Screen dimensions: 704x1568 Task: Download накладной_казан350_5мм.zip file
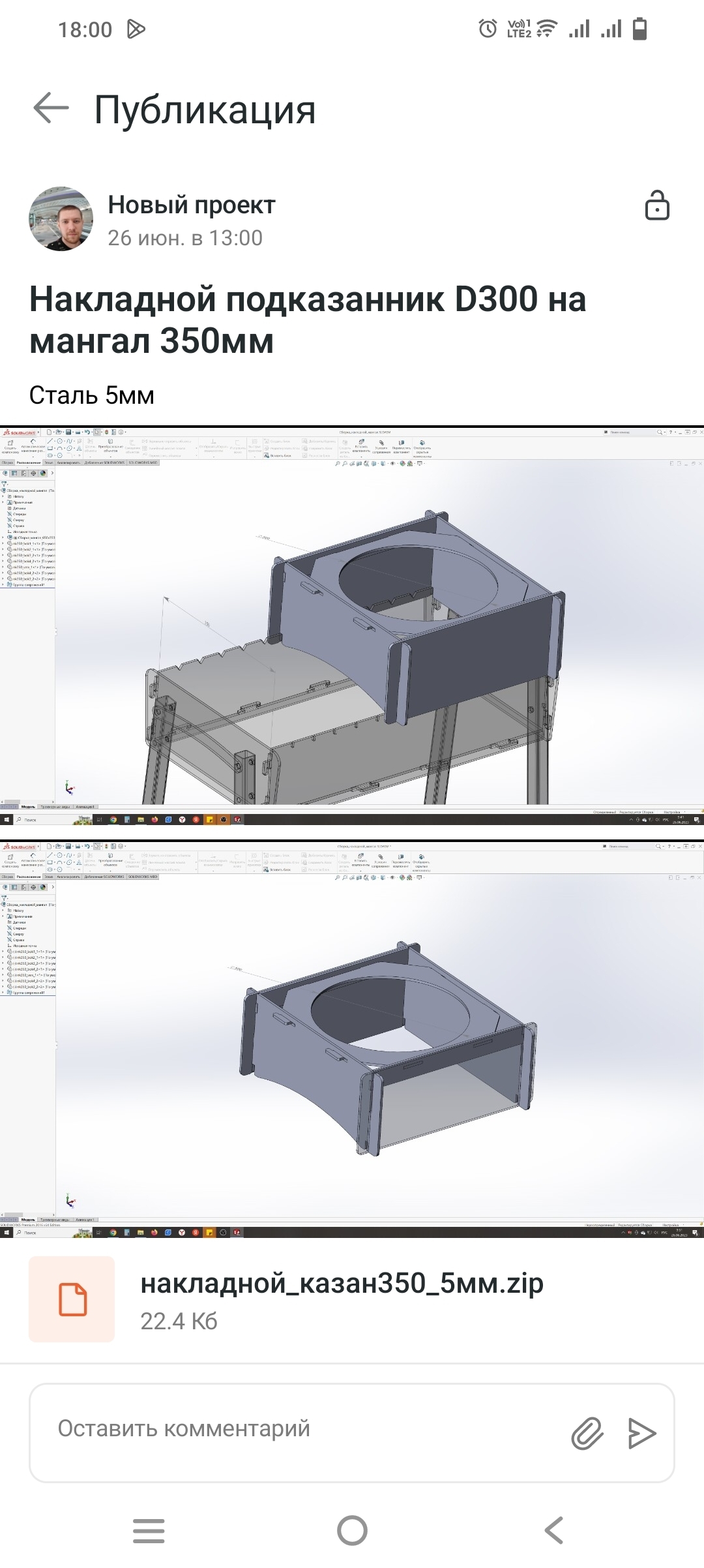[x=342, y=1284]
